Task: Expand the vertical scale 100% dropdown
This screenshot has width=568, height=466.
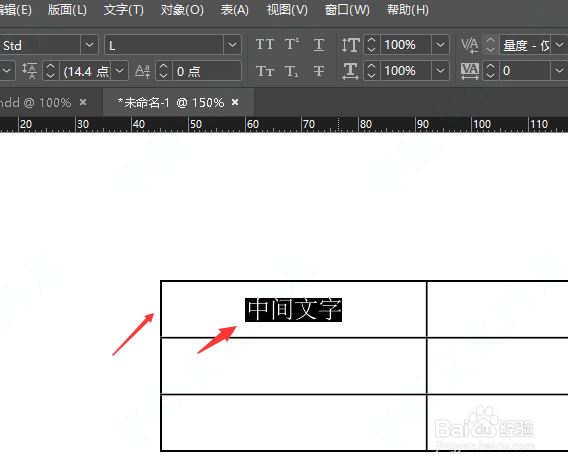Action: pos(440,45)
